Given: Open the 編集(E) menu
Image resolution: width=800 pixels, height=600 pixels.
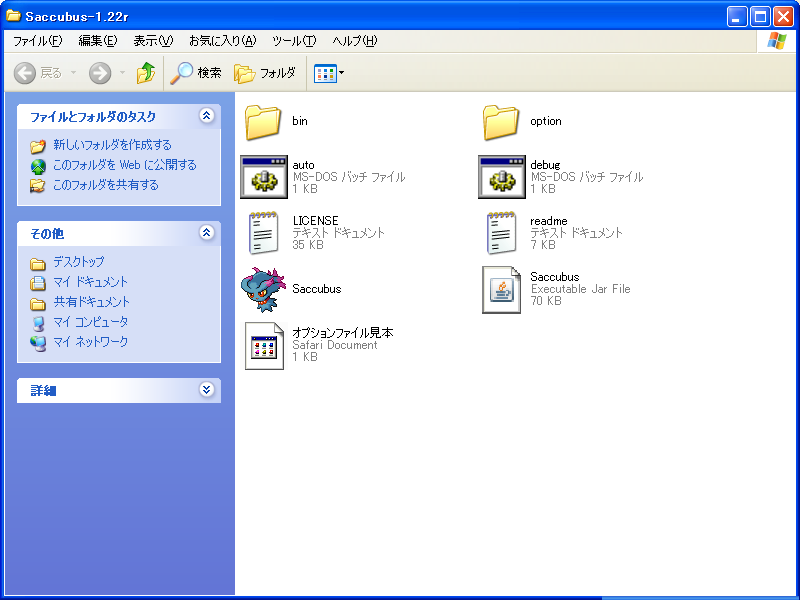Looking at the screenshot, I should (97, 41).
